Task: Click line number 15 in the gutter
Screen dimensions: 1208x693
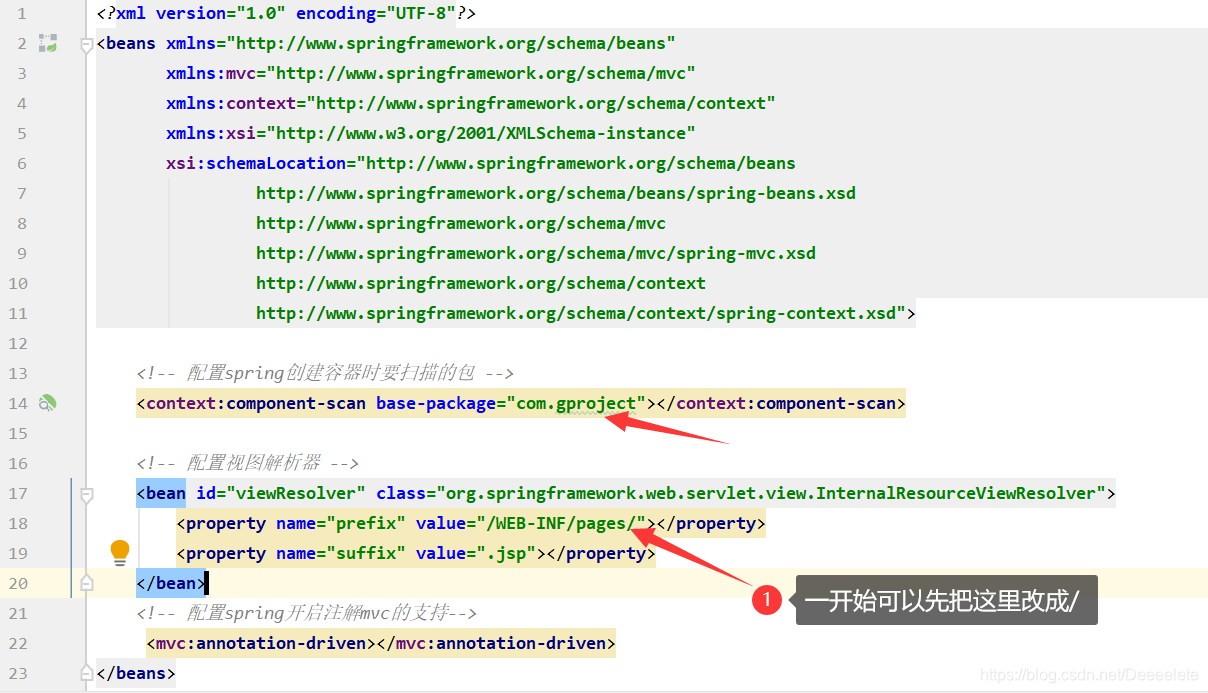Action: pos(18,433)
